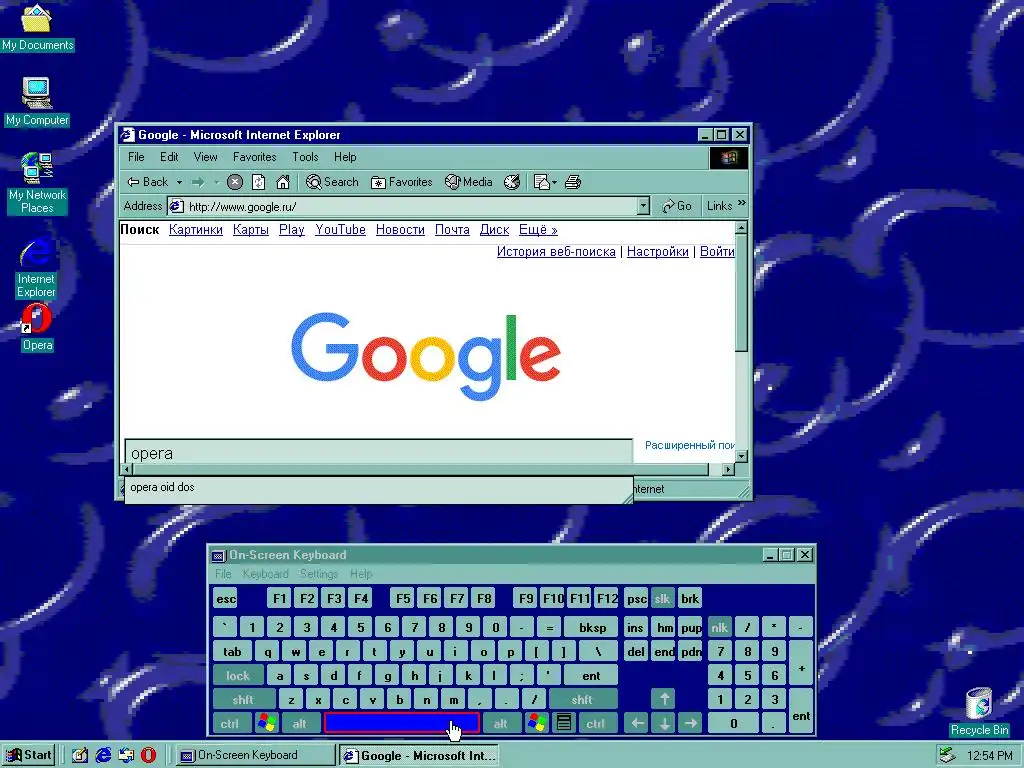Open the Windows Start button

point(29,756)
